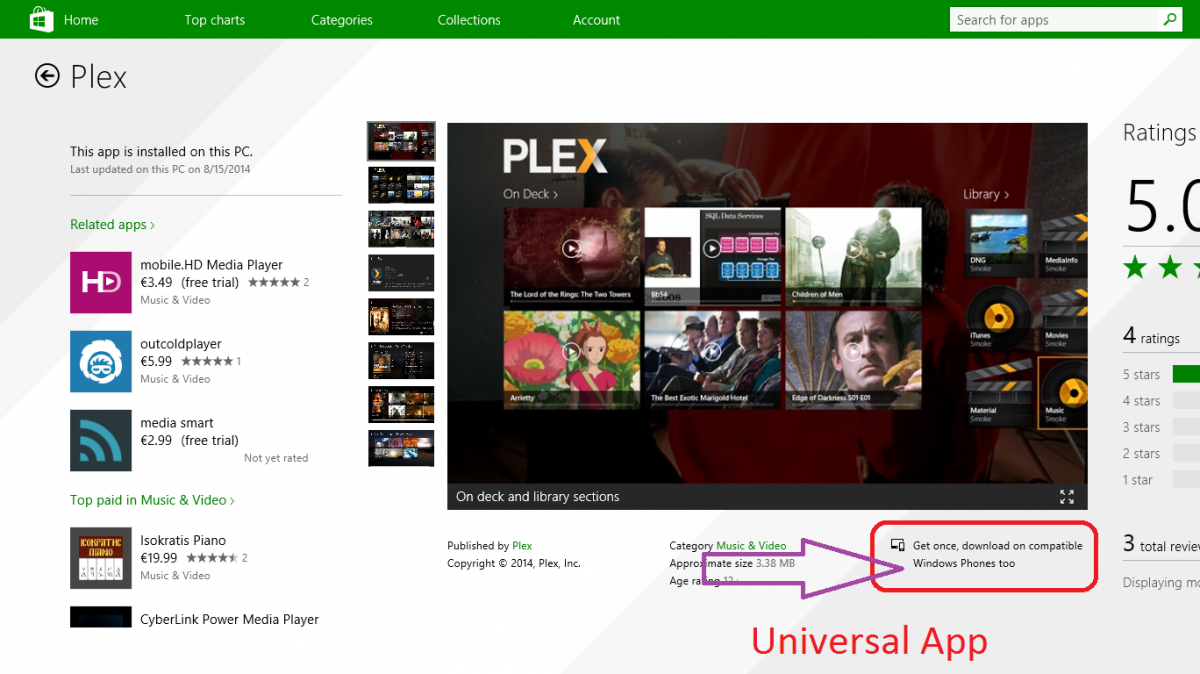1200x674 pixels.
Task: Click the 5 stars rating row
Action: click(1160, 375)
